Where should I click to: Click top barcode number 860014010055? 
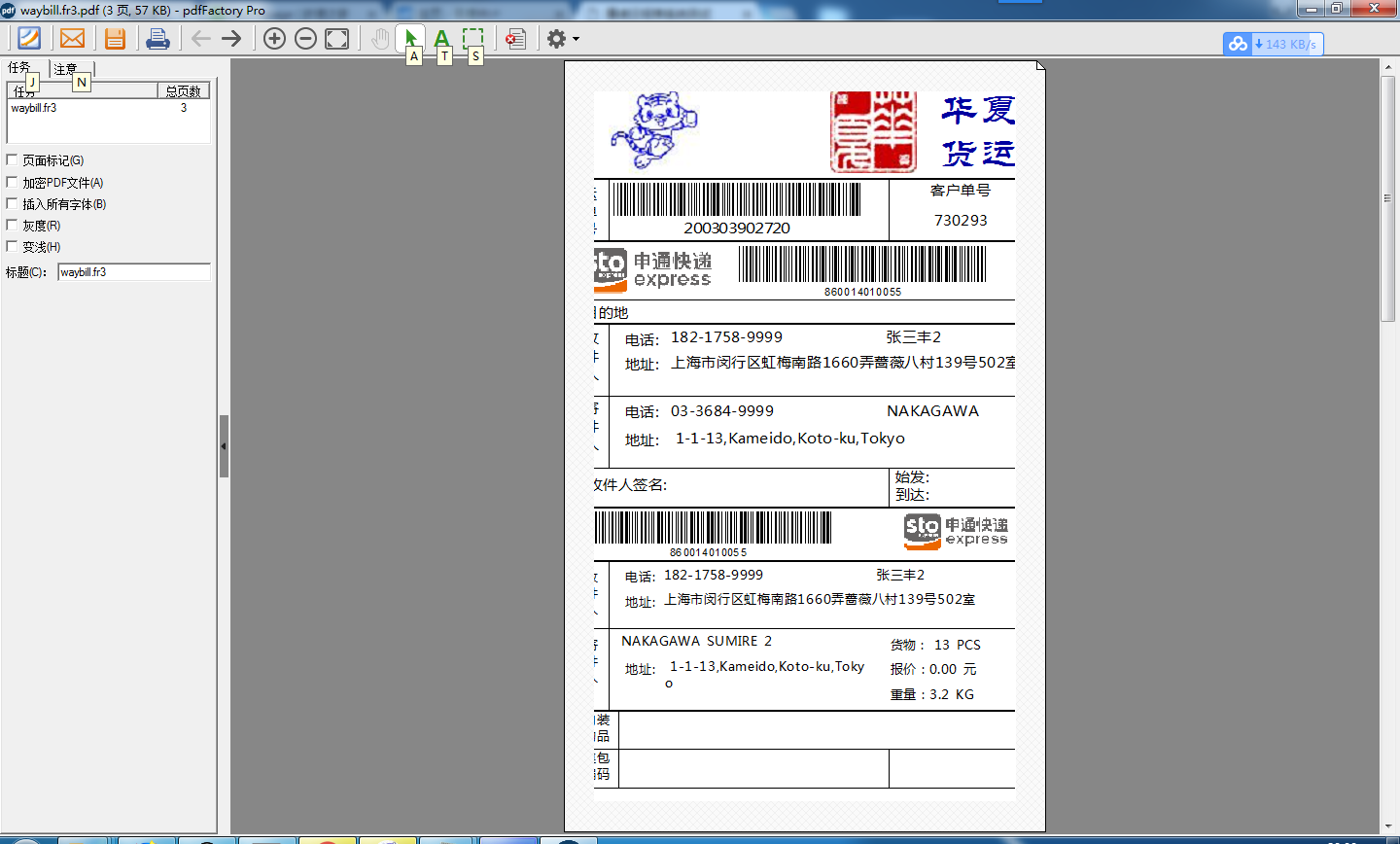862,292
